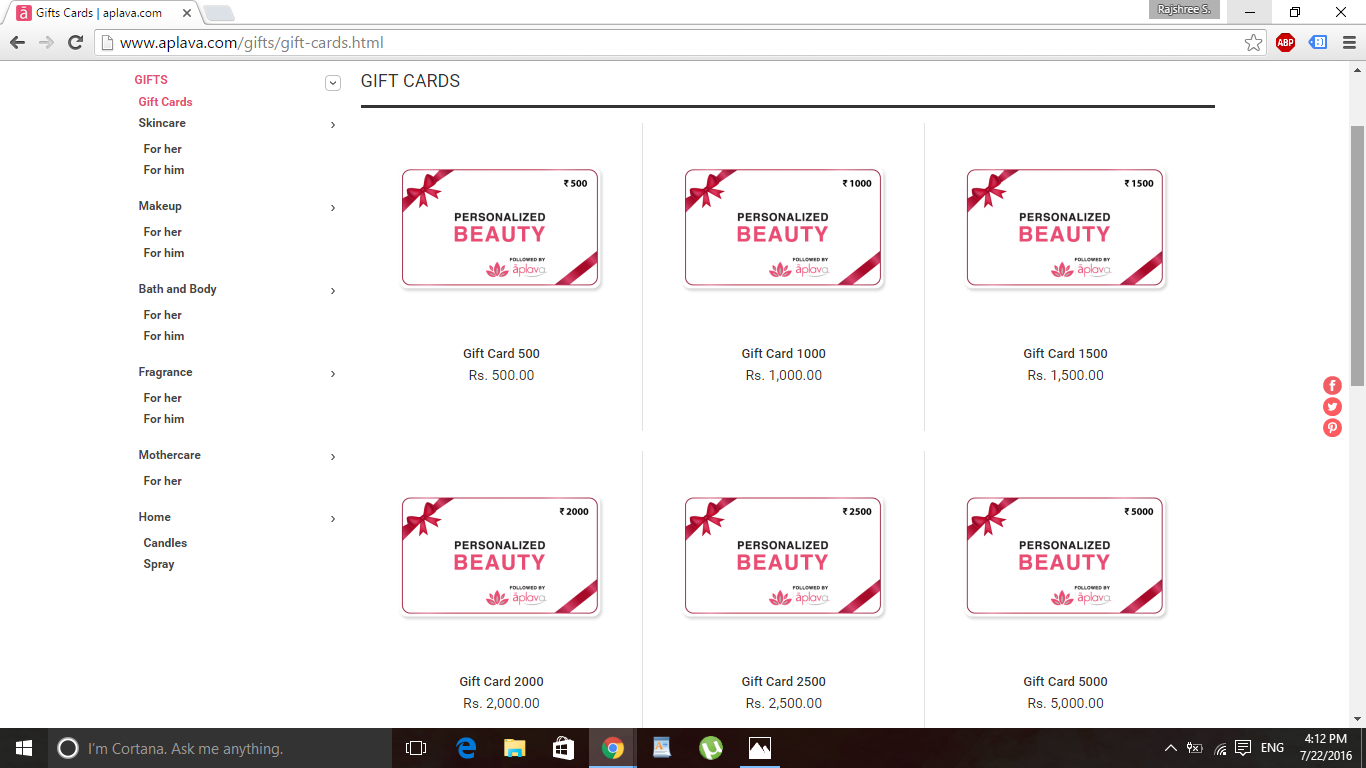The width and height of the screenshot is (1366, 768).
Task: Click the Gift Card 5000 thumbnail
Action: (1065, 556)
